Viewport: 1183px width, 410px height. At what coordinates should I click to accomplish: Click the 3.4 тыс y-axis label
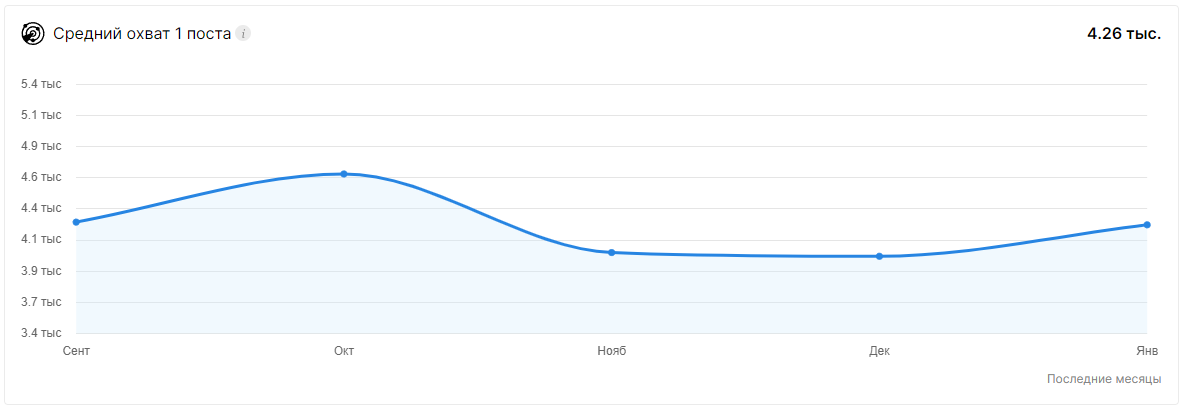(41, 333)
